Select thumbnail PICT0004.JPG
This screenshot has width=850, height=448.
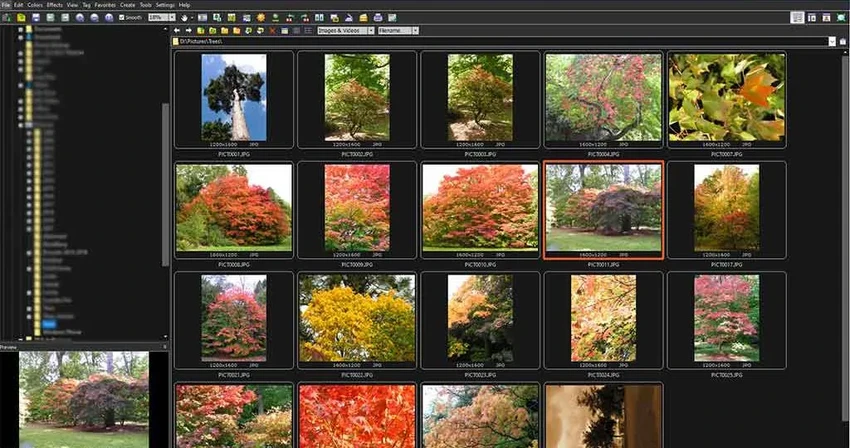click(603, 98)
